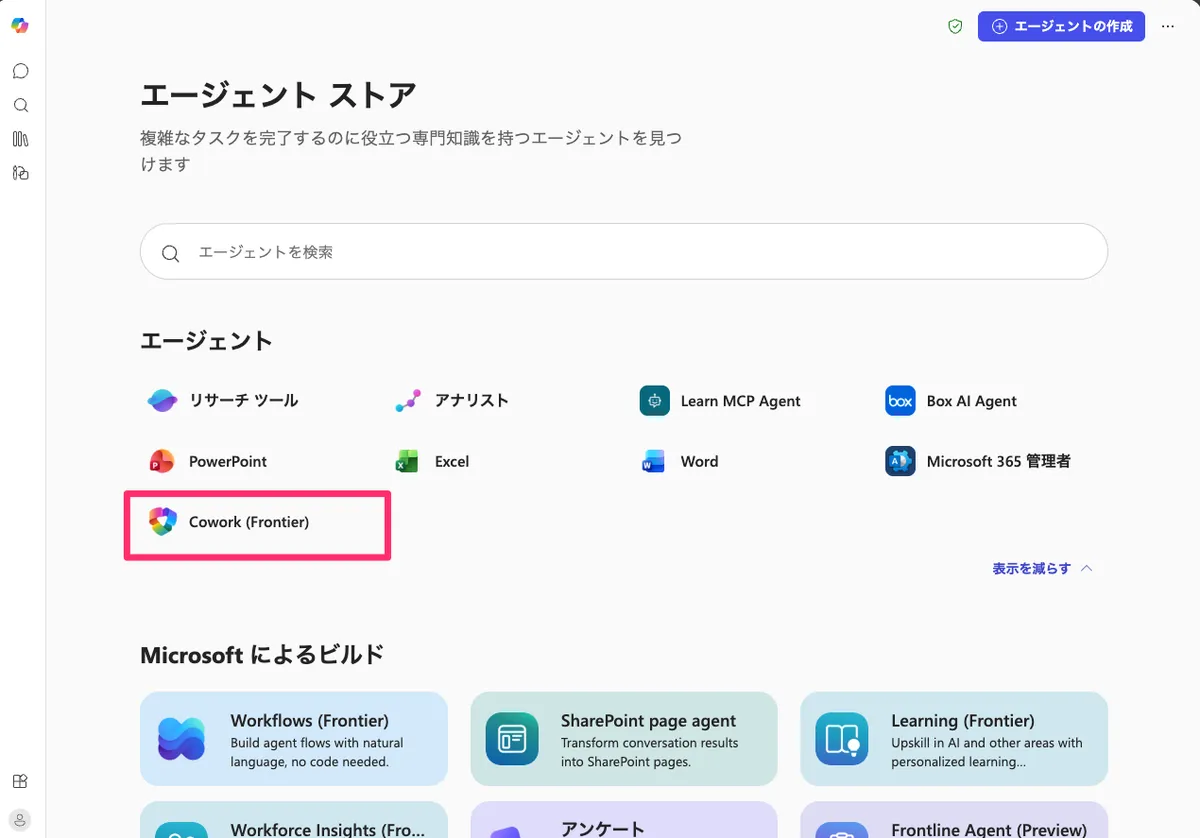Open the Workflows (Frontier) card
Image resolution: width=1200 pixels, height=838 pixels.
click(293, 739)
